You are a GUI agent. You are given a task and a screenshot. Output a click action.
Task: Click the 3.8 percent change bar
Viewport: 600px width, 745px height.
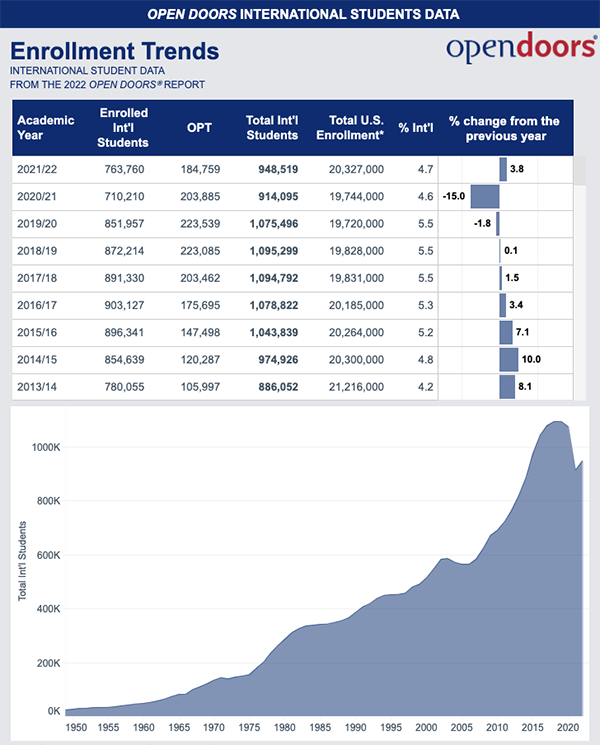point(503,169)
